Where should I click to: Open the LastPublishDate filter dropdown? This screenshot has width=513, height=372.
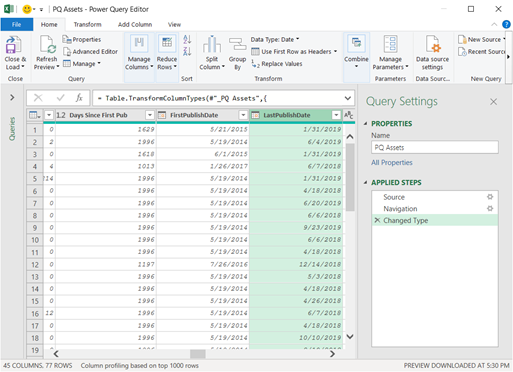tap(336, 115)
